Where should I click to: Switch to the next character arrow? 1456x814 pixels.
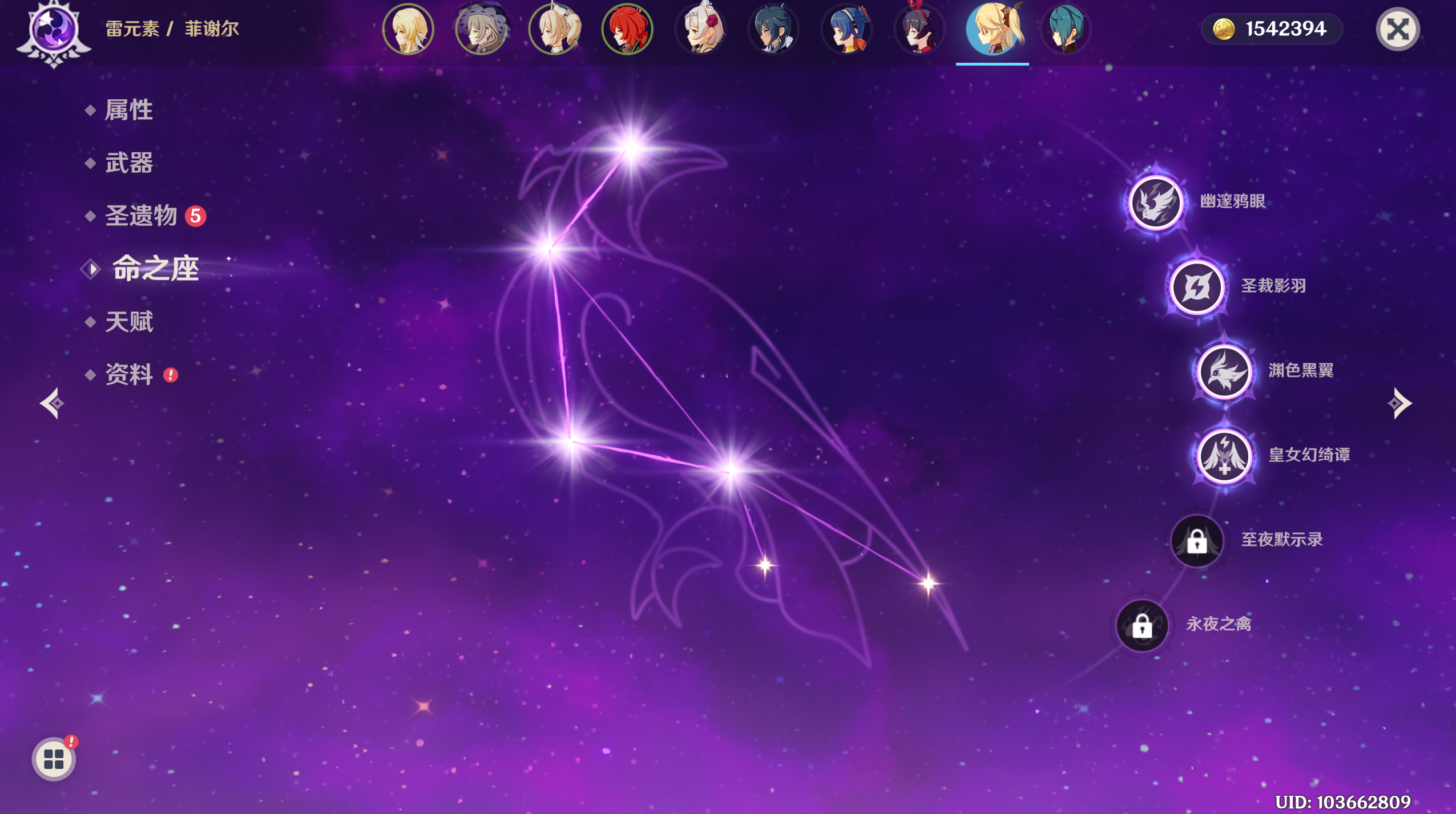click(x=1400, y=403)
